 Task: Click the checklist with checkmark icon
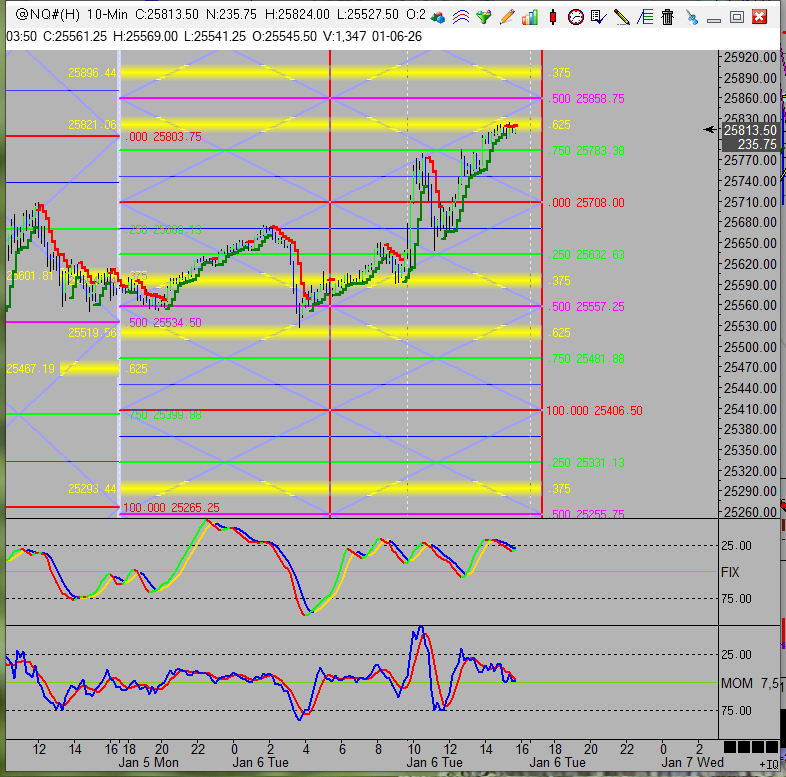click(599, 17)
